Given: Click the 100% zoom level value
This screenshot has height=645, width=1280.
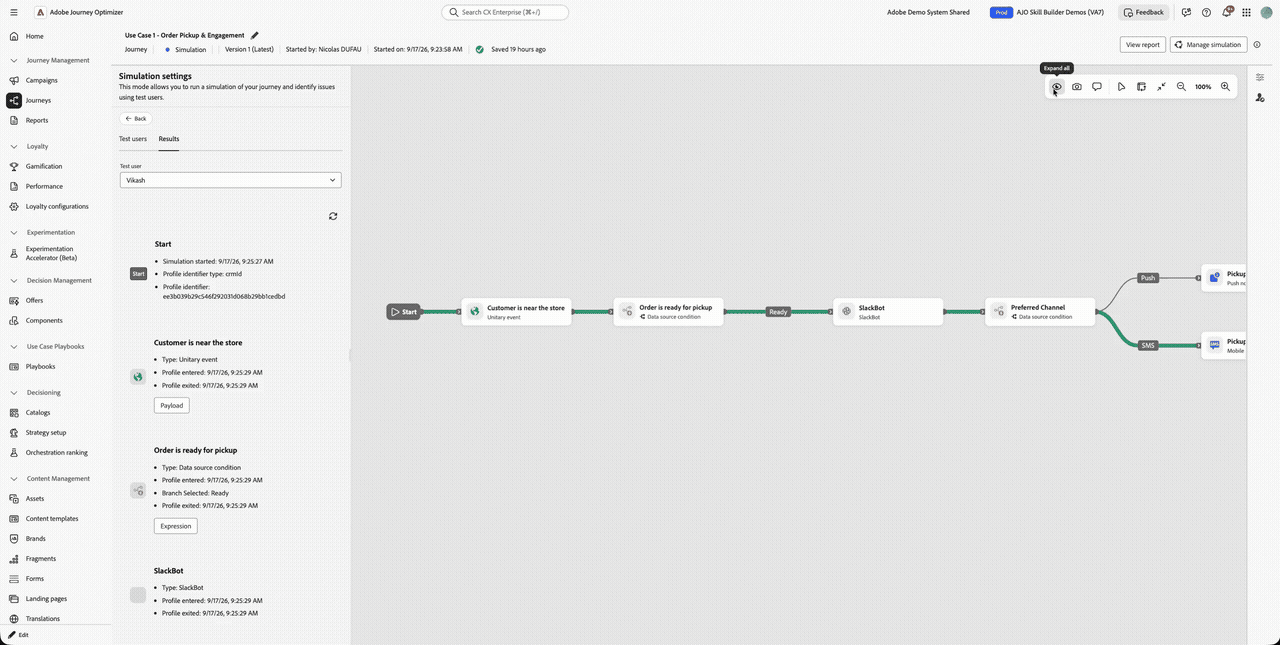Looking at the screenshot, I should (1203, 87).
